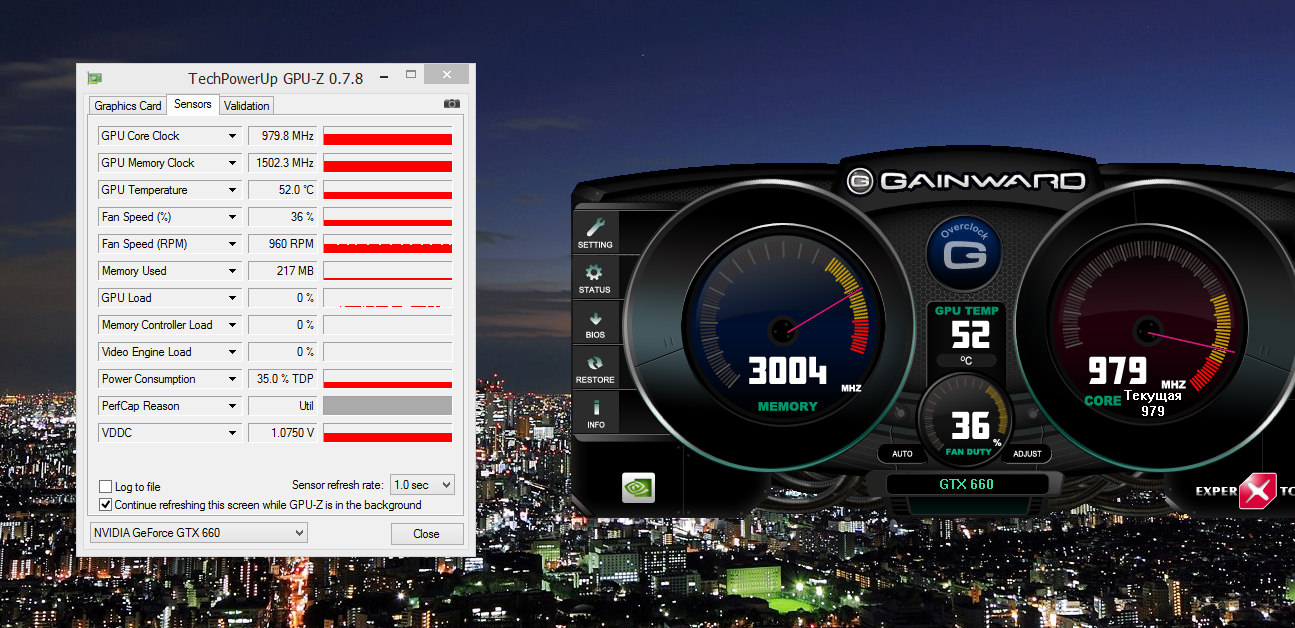Click the 217 MB memory used value
The width and height of the screenshot is (1295, 628).
point(283,271)
